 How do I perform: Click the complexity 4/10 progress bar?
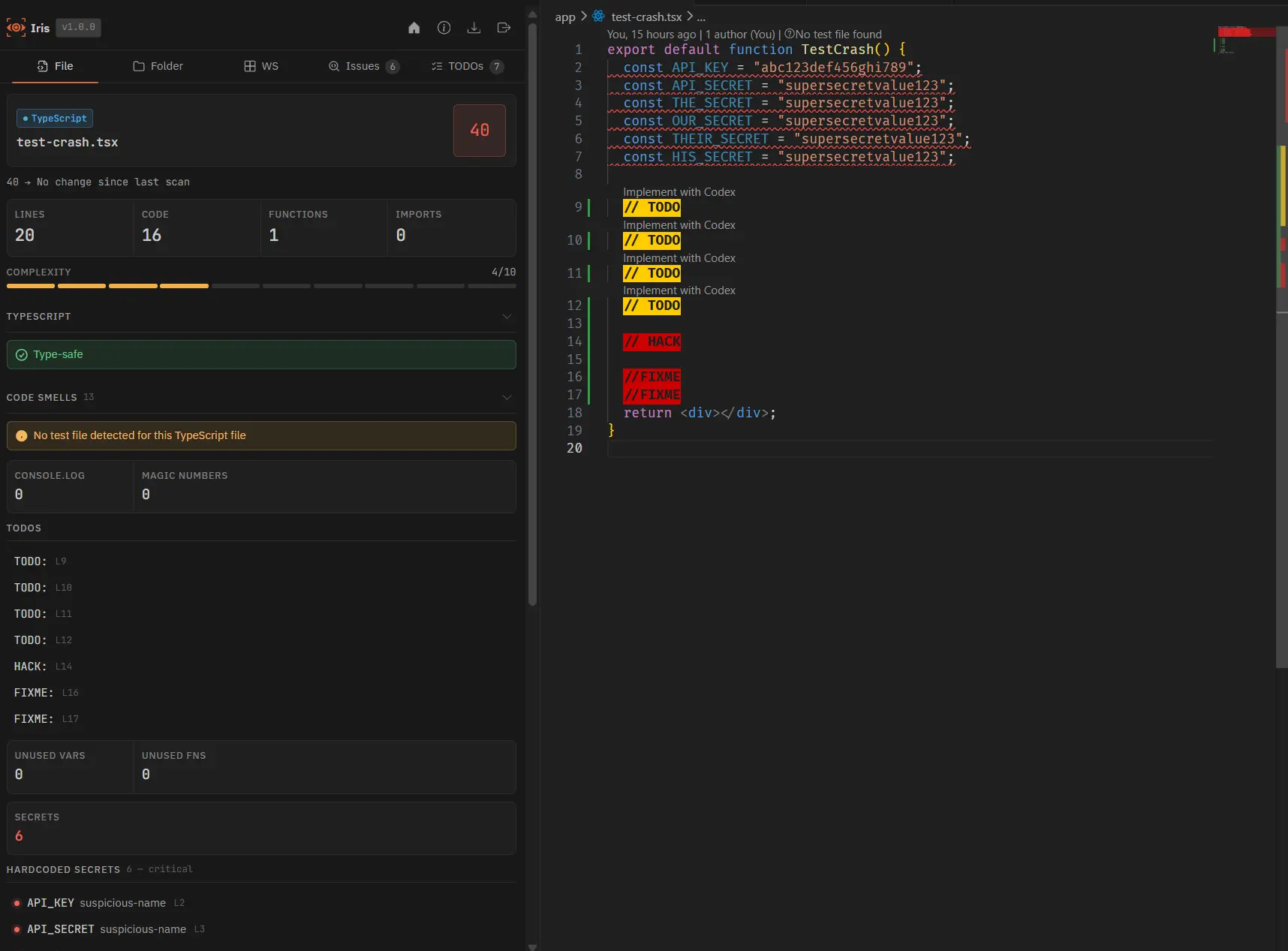coord(261,286)
